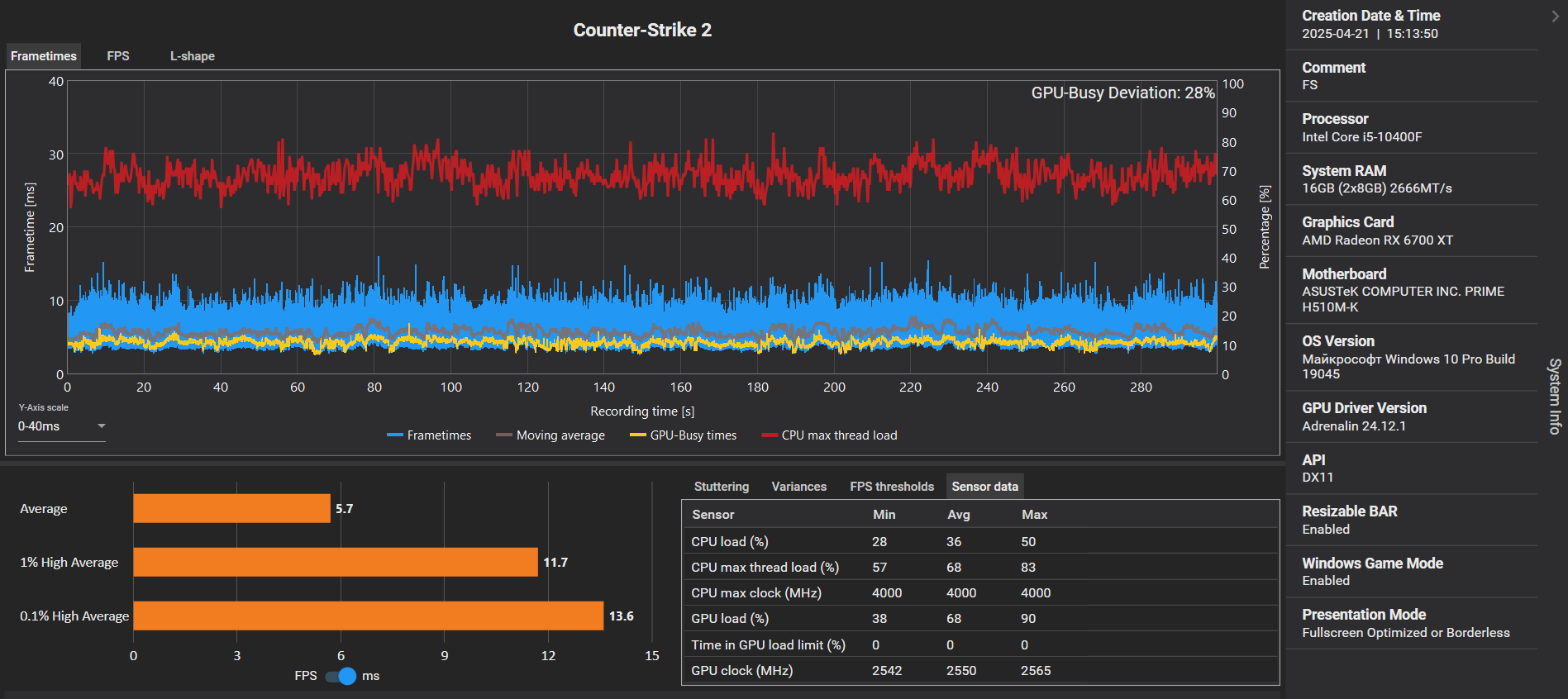Image resolution: width=1568 pixels, height=699 pixels.
Task: Click the 'Recording time [s]' axis label
Action: tap(642, 411)
